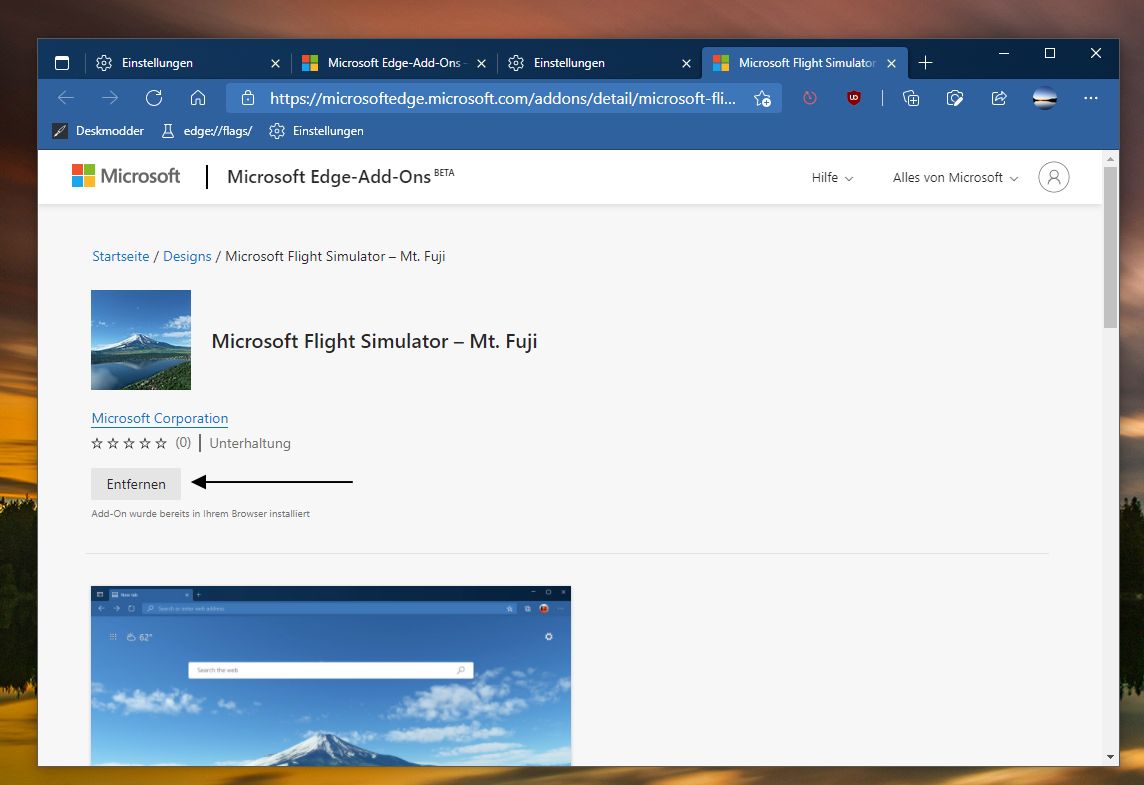Click the Microsoft logo on the page
The height and width of the screenshot is (785, 1144).
click(125, 176)
